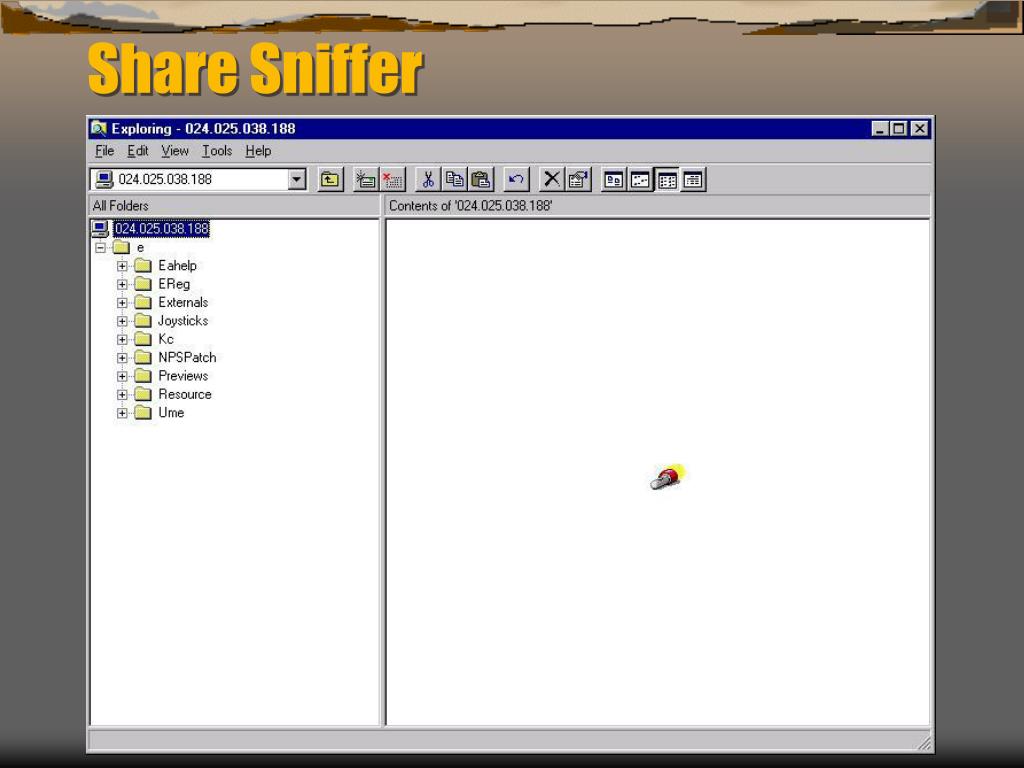Select the e share folder
Image resolution: width=1024 pixels, height=768 pixels.
[140, 248]
